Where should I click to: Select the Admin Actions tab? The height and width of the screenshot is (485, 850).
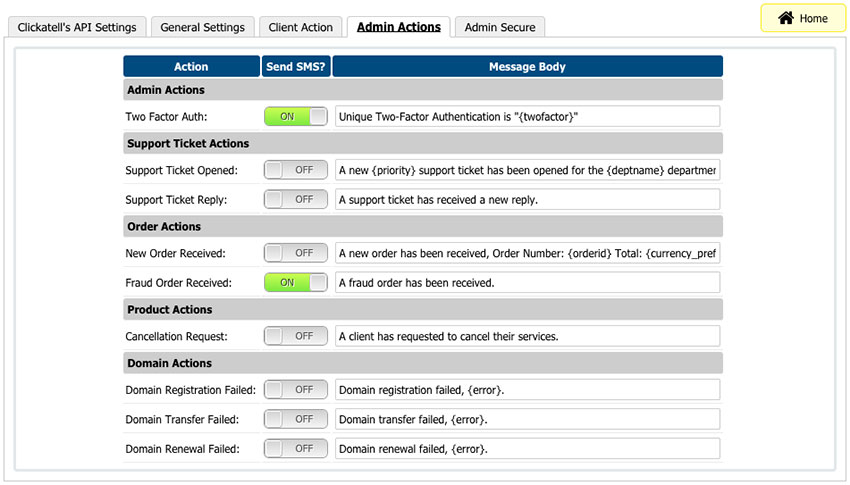398,27
